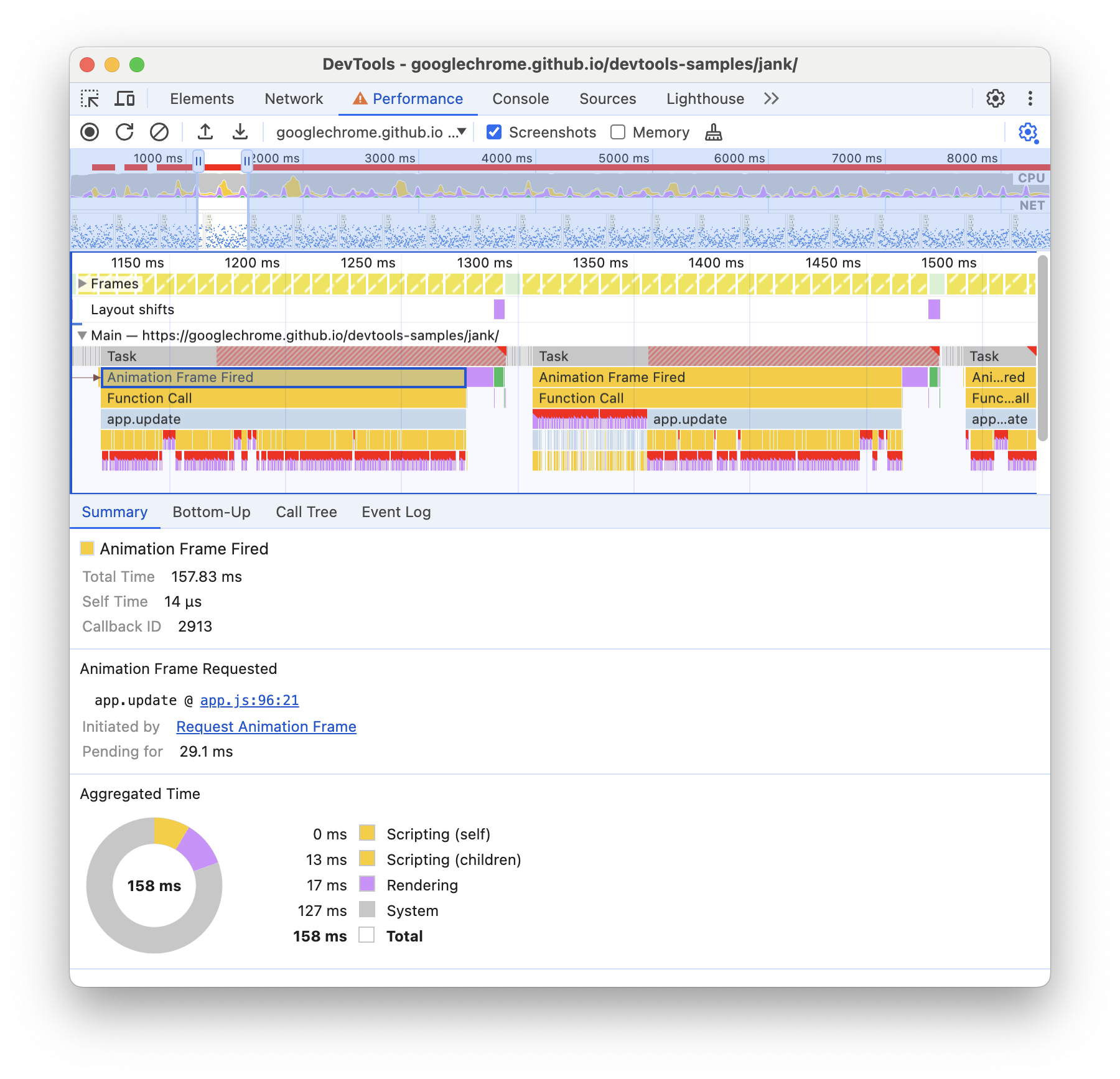Screen dimensions: 1120x1079
Task: Click the Request Animation Frame initiator link
Action: [x=266, y=727]
